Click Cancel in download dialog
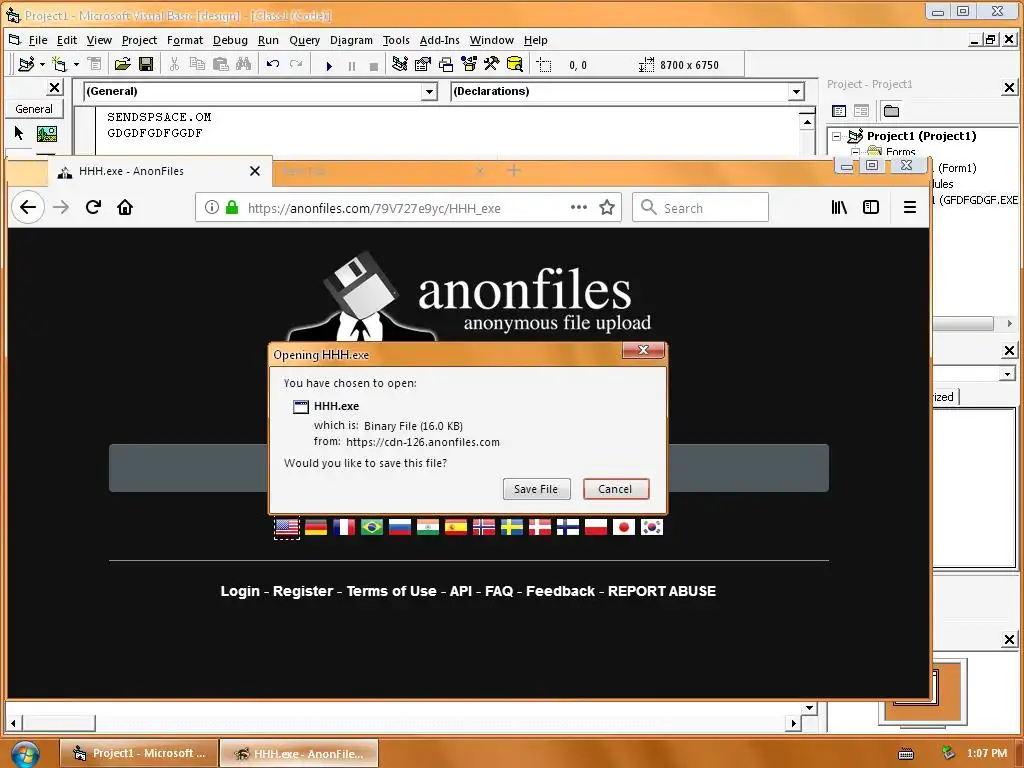 [615, 489]
